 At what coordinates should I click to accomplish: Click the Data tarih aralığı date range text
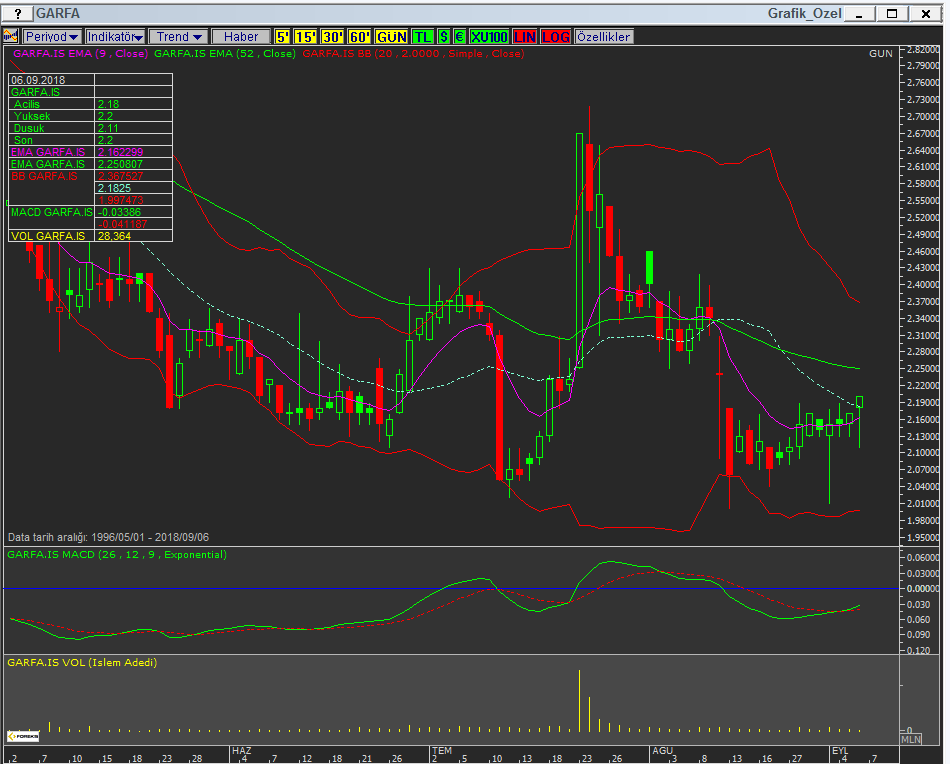click(x=108, y=537)
